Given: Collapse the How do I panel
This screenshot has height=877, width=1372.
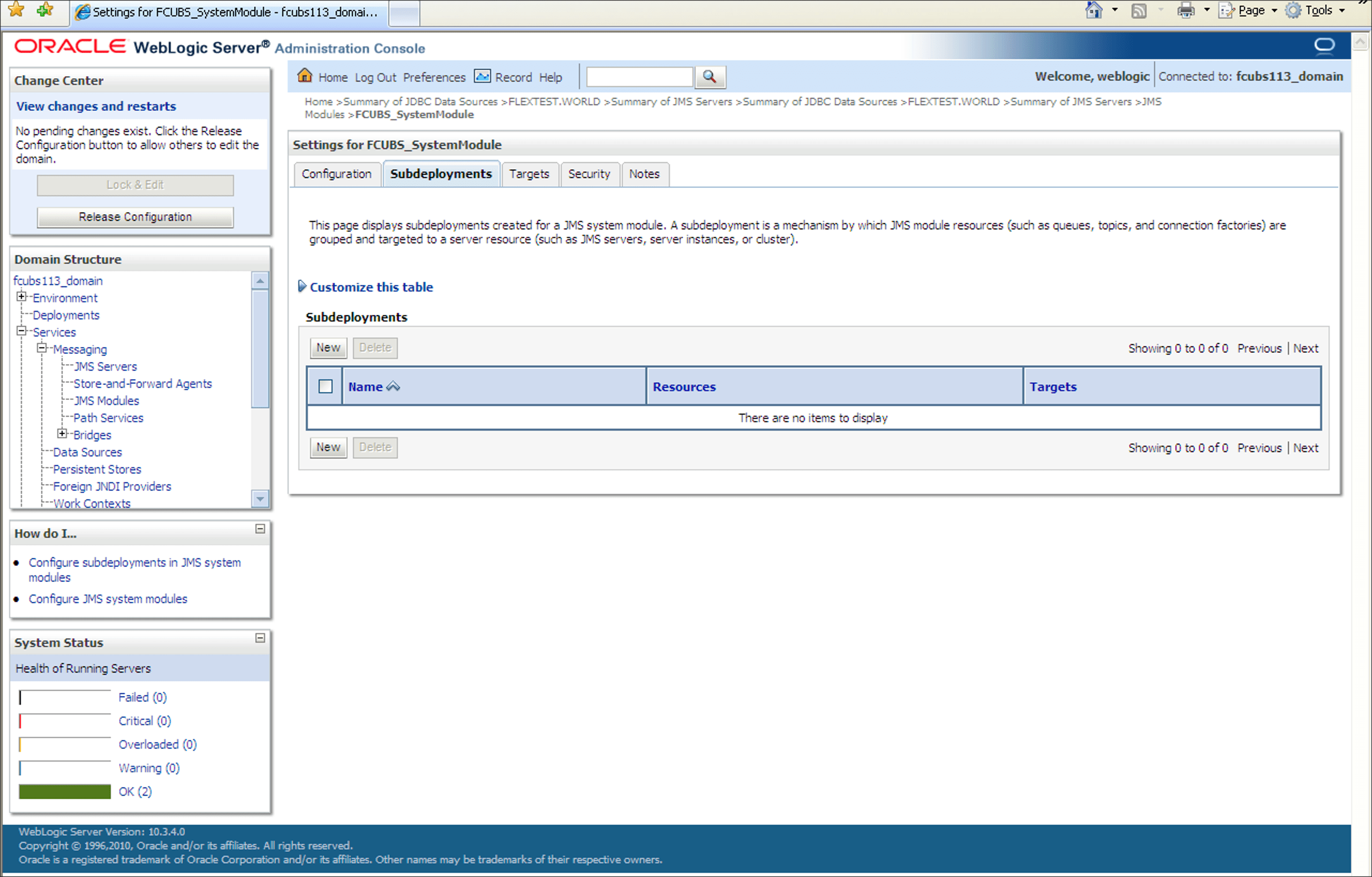Looking at the screenshot, I should point(260,529).
